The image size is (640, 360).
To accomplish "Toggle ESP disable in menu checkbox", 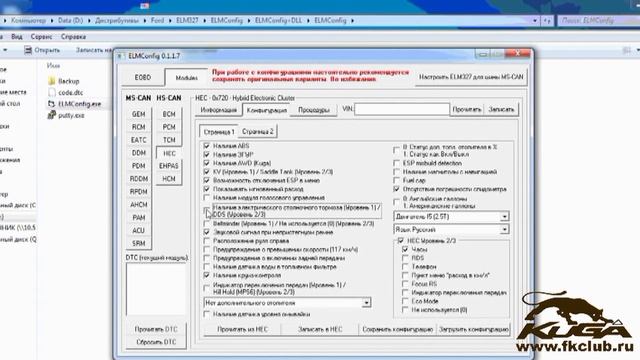I will coord(207,180).
